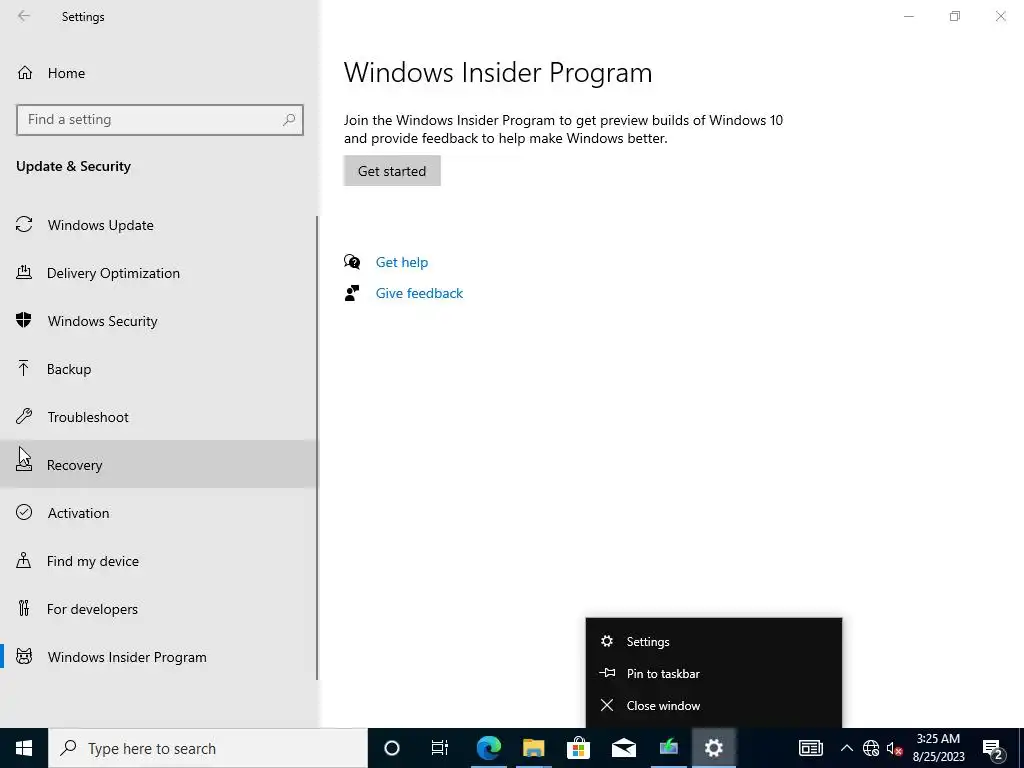Screen dimensions: 1024x768
Task: Click the download-arrow app icon on the taskbar
Action: coord(669,748)
